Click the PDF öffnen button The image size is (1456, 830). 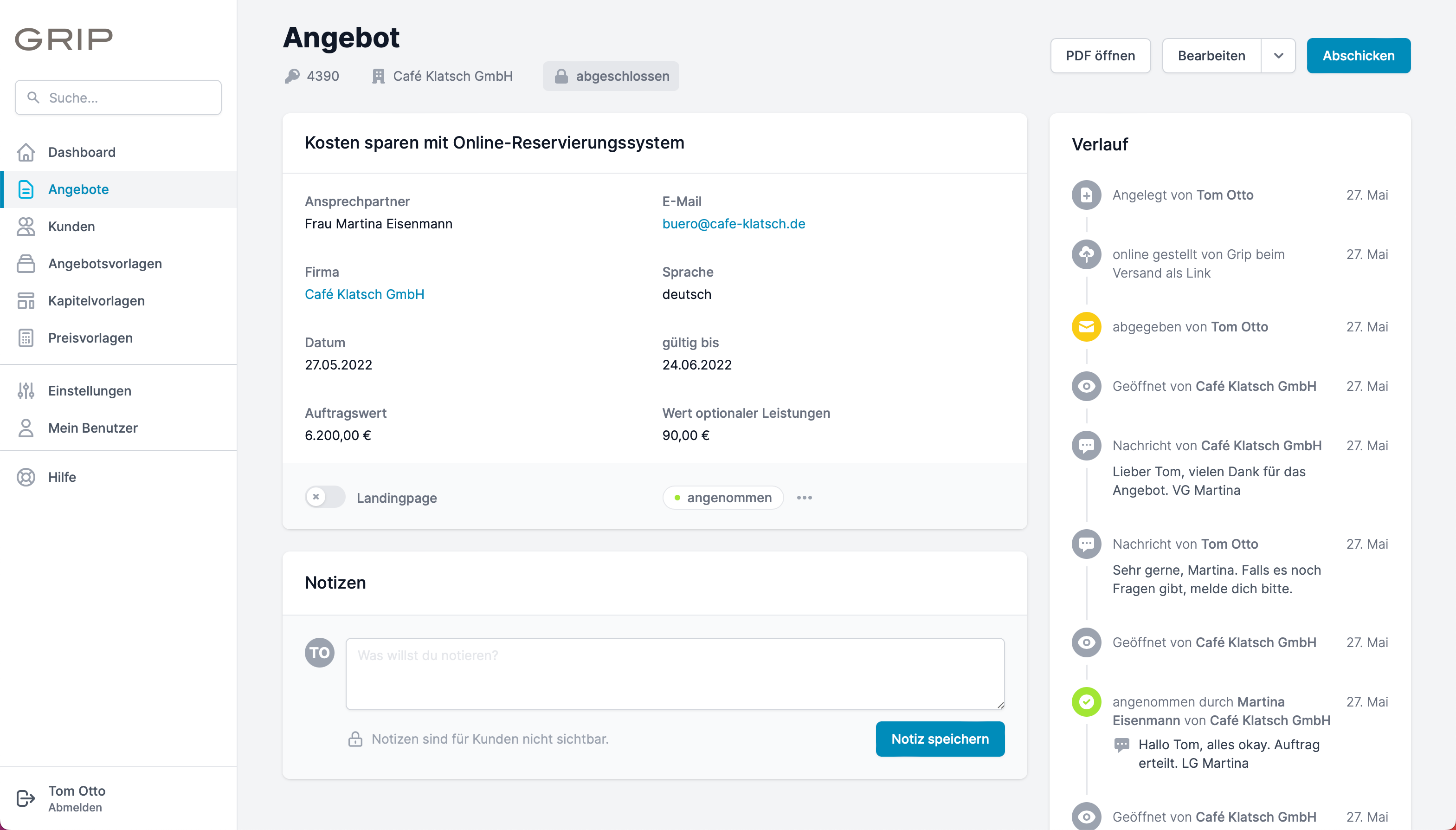[x=1100, y=55]
